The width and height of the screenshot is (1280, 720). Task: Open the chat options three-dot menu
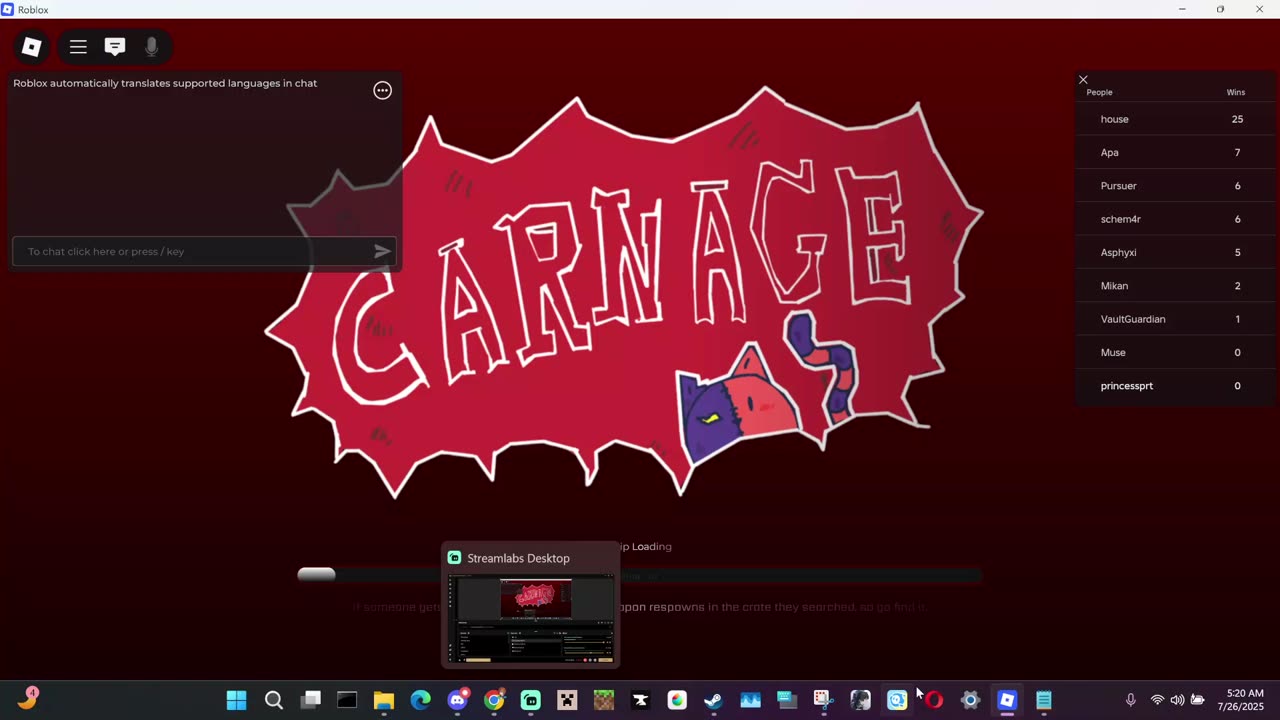pyautogui.click(x=382, y=90)
